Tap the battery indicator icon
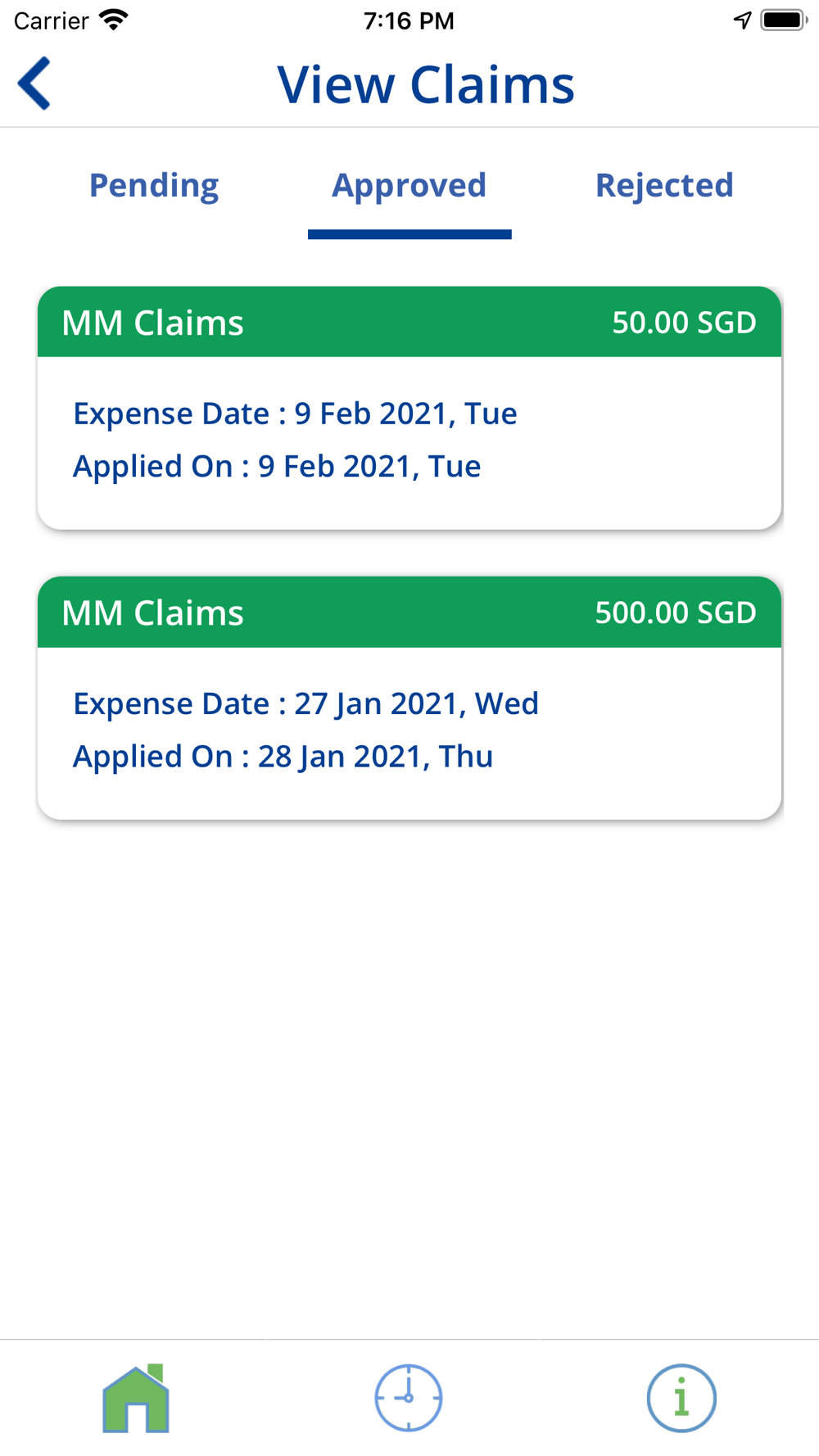The height and width of the screenshot is (1456, 819). 784,20
